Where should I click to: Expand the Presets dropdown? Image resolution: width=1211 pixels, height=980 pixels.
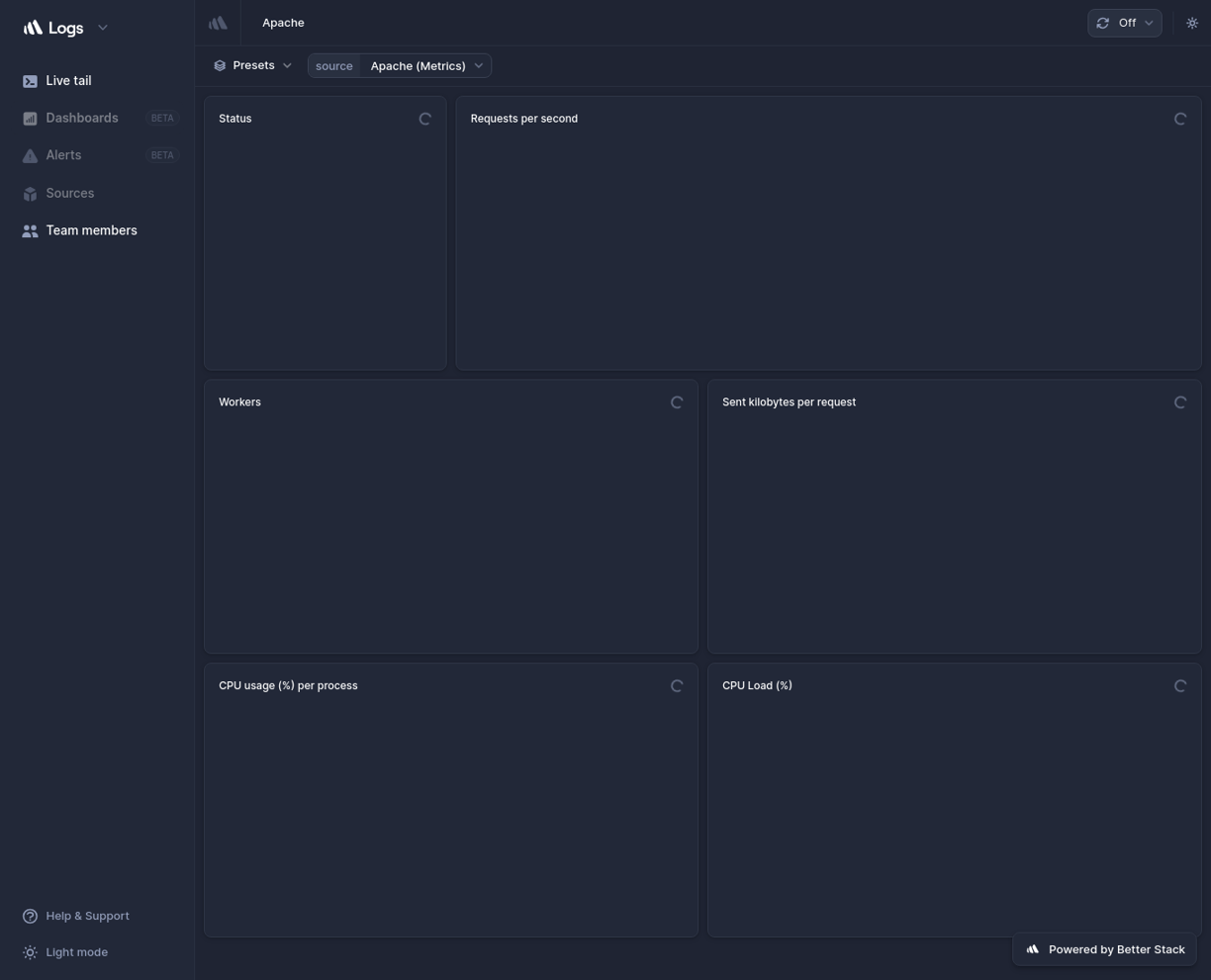click(x=287, y=64)
